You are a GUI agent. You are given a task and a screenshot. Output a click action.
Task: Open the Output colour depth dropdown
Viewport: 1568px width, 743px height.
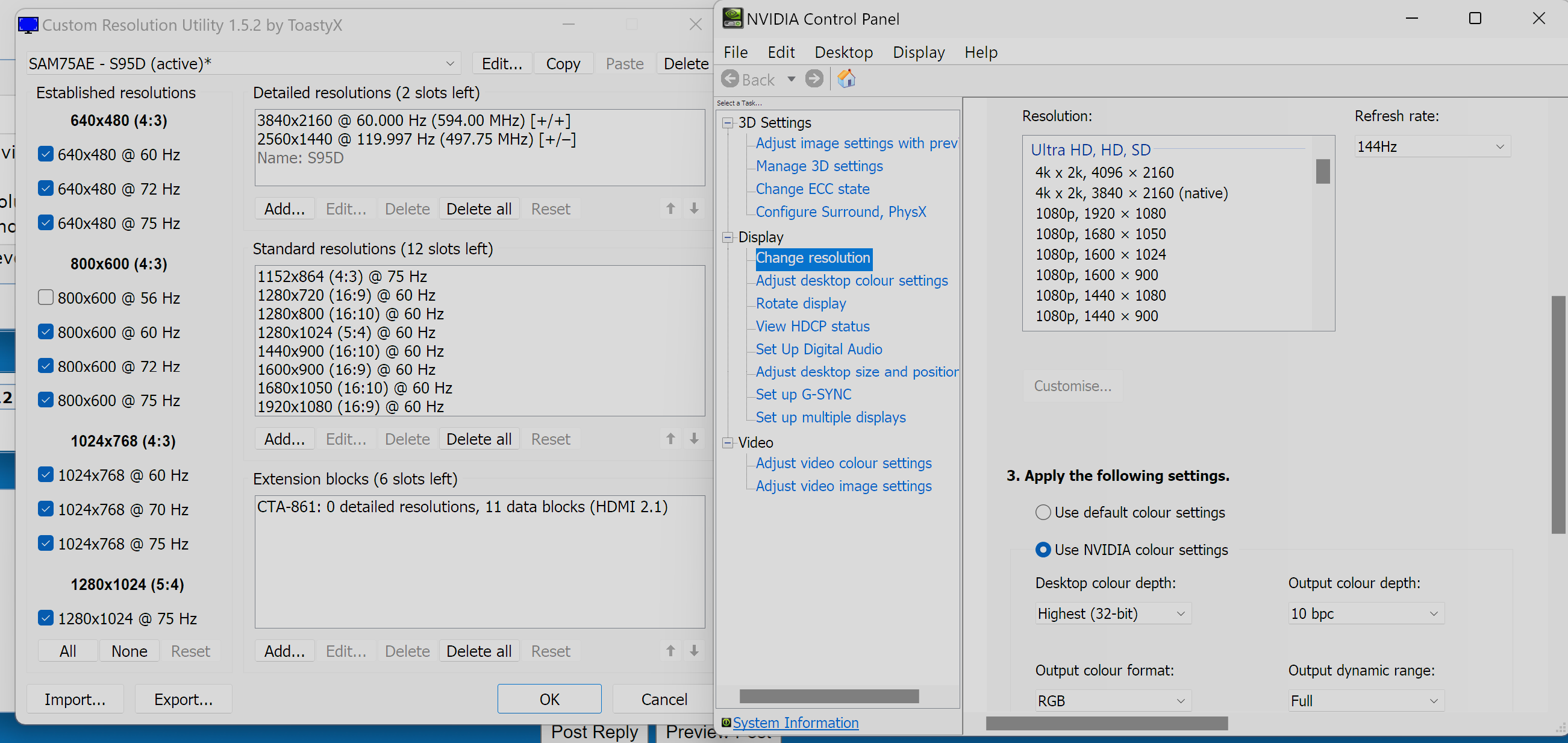pyautogui.click(x=1366, y=614)
